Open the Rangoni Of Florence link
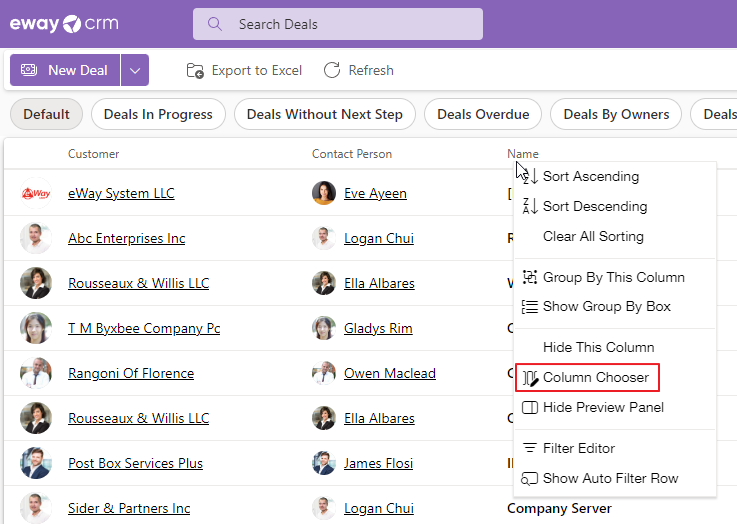This screenshot has height=524, width=737. (x=131, y=373)
